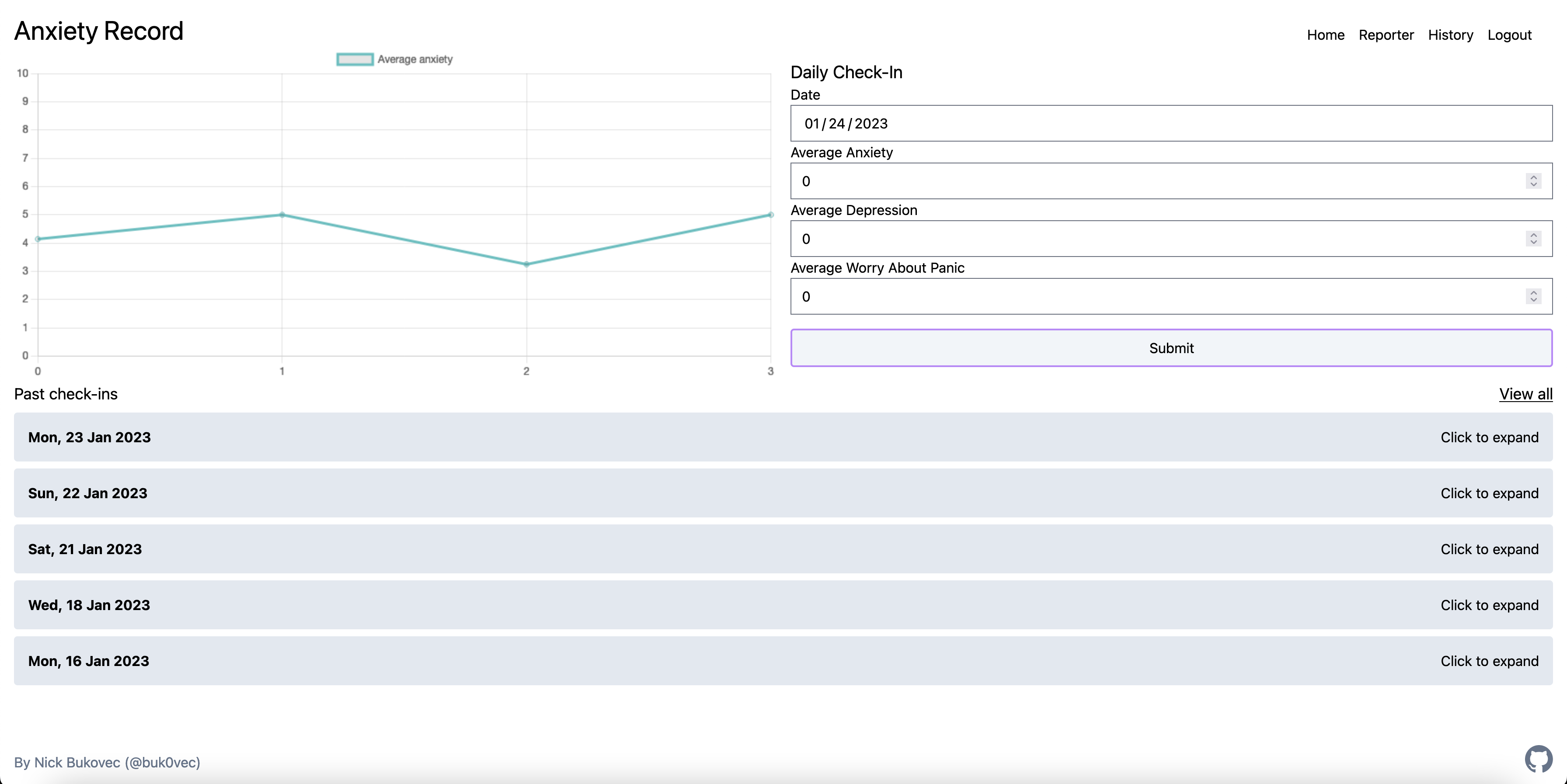Click the Anxiety Record site title
This screenshot has width=1567, height=784.
[x=98, y=31]
